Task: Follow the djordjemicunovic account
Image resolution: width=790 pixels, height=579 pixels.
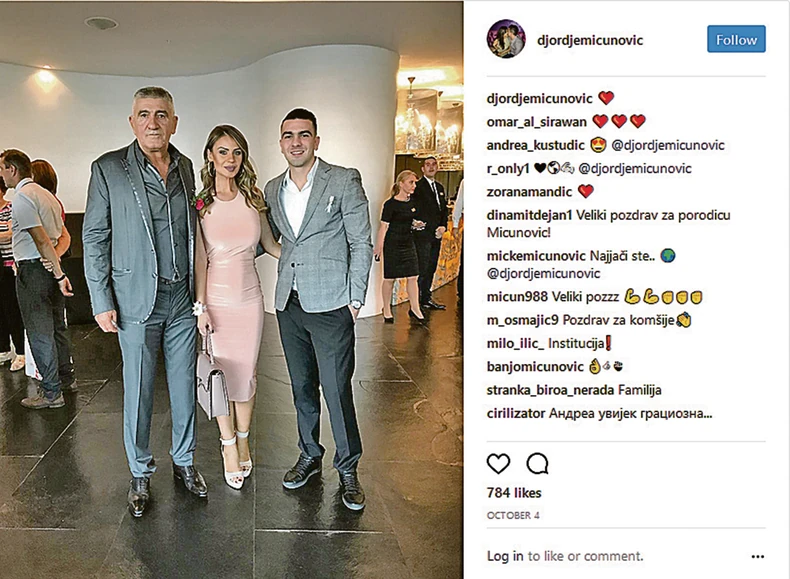Action: (x=736, y=39)
